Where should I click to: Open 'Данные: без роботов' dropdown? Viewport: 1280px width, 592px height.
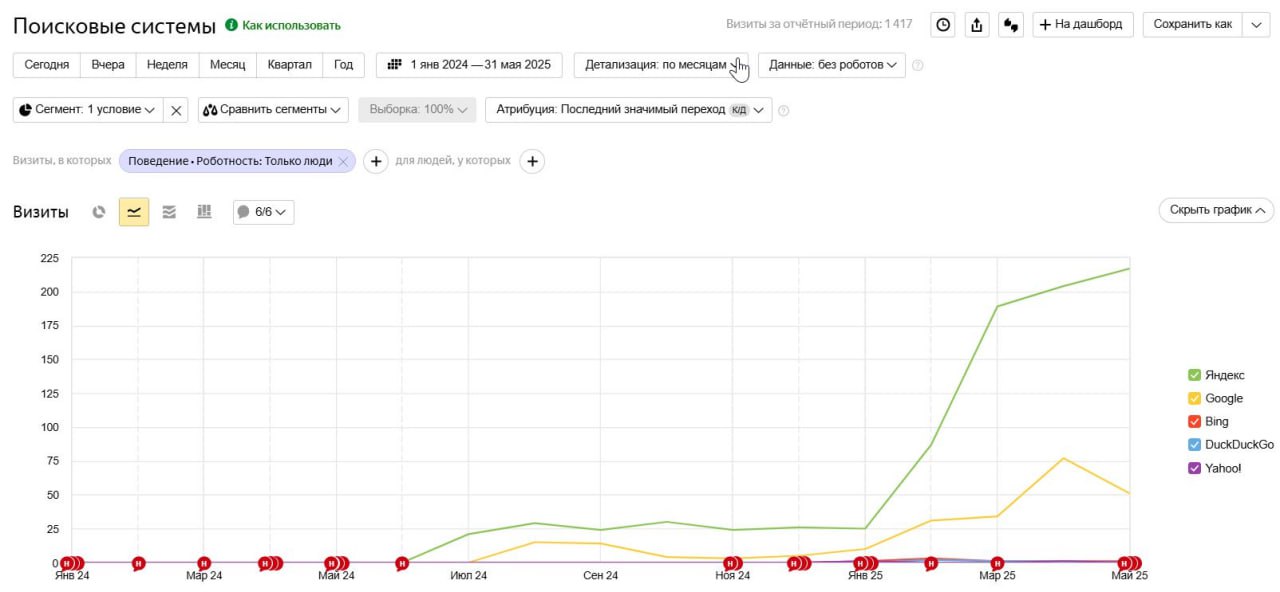(x=832, y=64)
